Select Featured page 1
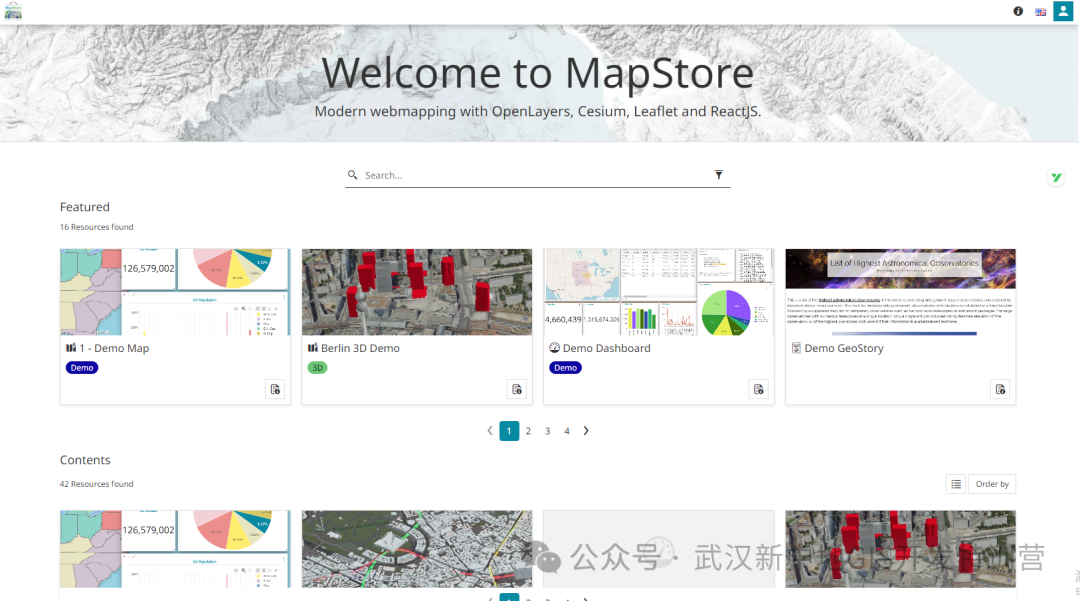1080x601 pixels. pyautogui.click(x=509, y=431)
